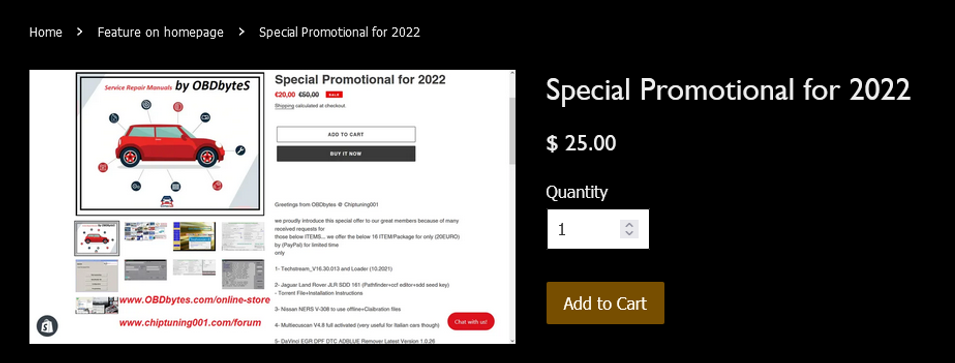The width and height of the screenshot is (955, 363).
Task: Open the 'Chat with us!' bubble
Action: pos(471,322)
